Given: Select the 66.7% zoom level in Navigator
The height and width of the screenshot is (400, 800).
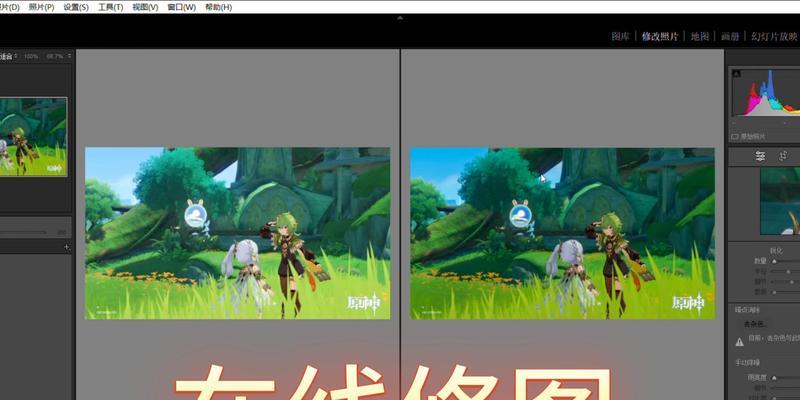Looking at the screenshot, I should [x=55, y=56].
